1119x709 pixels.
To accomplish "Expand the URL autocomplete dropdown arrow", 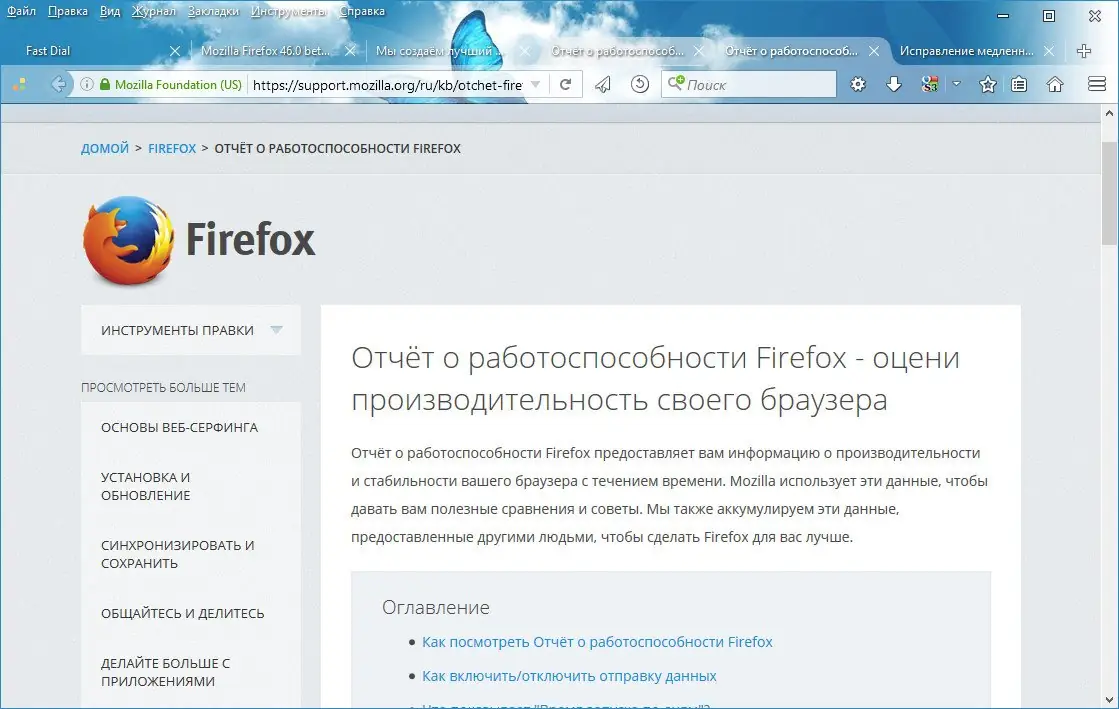I will pos(538,85).
